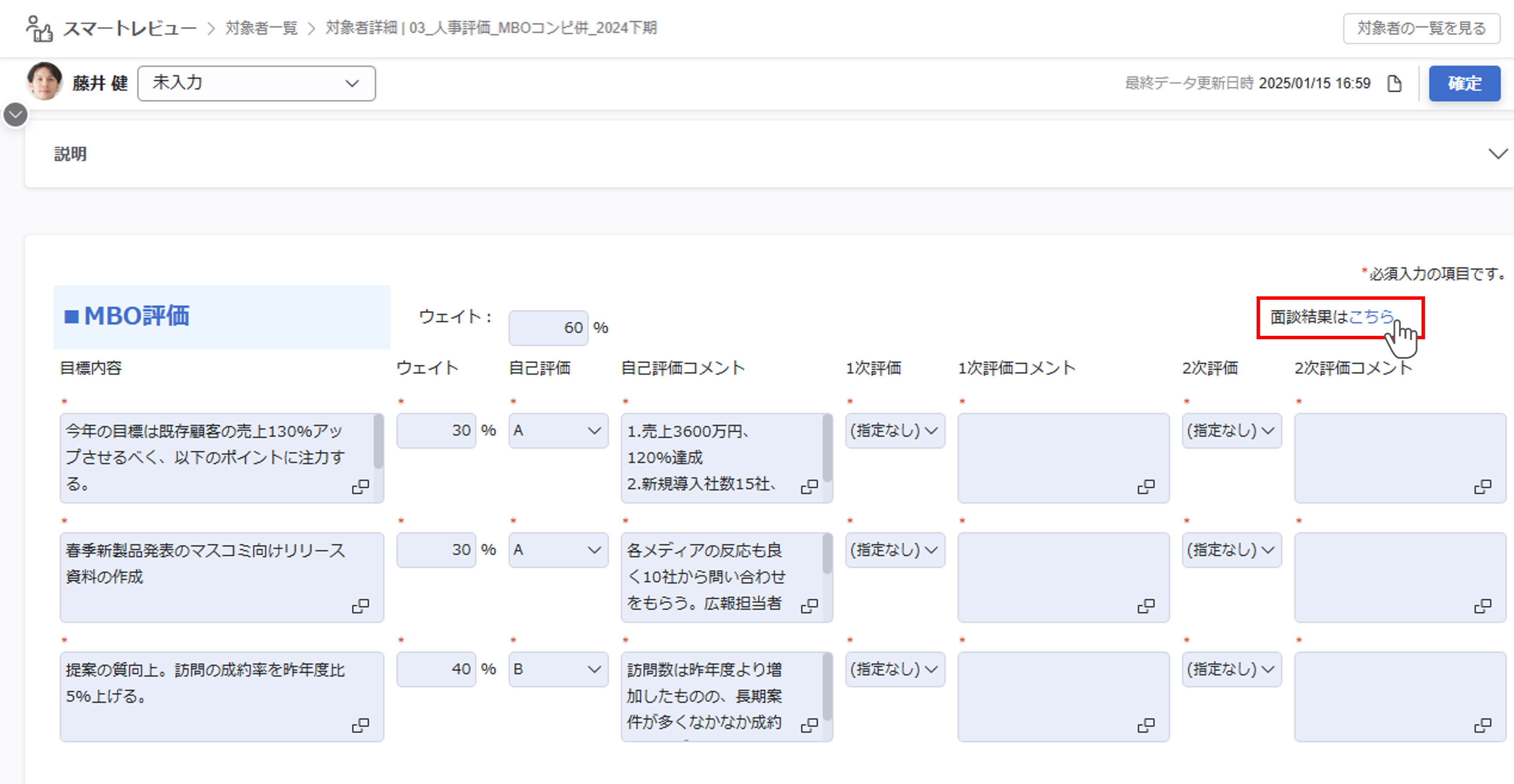Viewport: 1514px width, 784px height.
Task: Click the 2次評価コメント column header
Action: tap(1353, 368)
